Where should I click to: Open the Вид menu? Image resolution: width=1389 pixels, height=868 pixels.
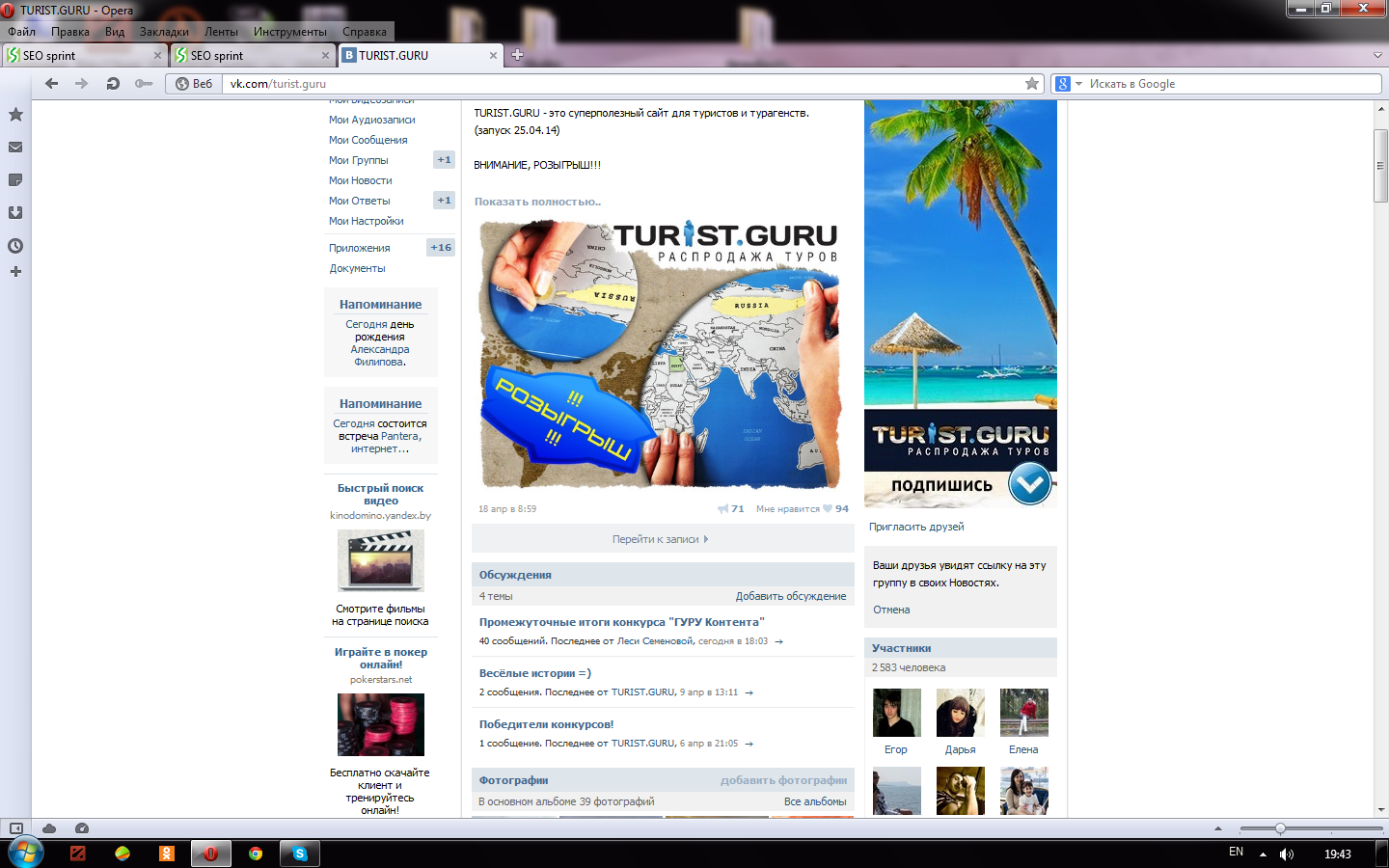(115, 32)
